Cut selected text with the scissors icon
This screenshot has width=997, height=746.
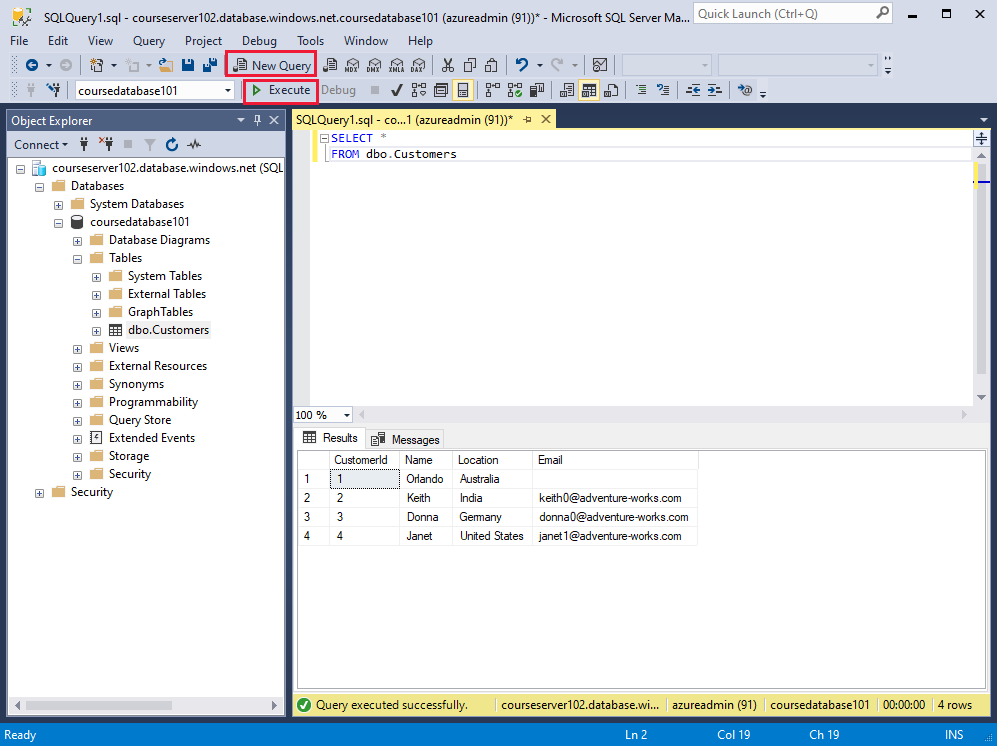[x=448, y=64]
